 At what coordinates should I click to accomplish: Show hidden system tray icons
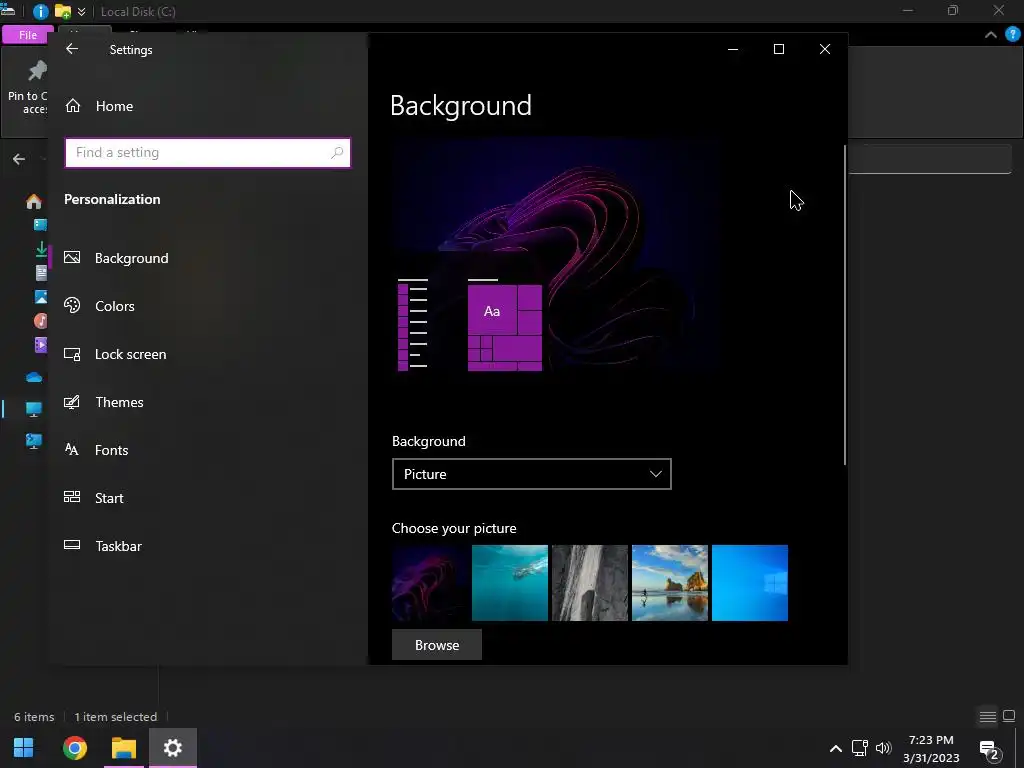835,748
